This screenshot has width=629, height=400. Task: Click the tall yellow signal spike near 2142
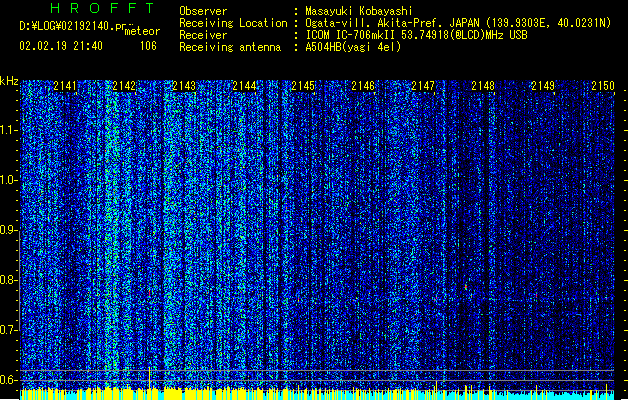point(150,378)
